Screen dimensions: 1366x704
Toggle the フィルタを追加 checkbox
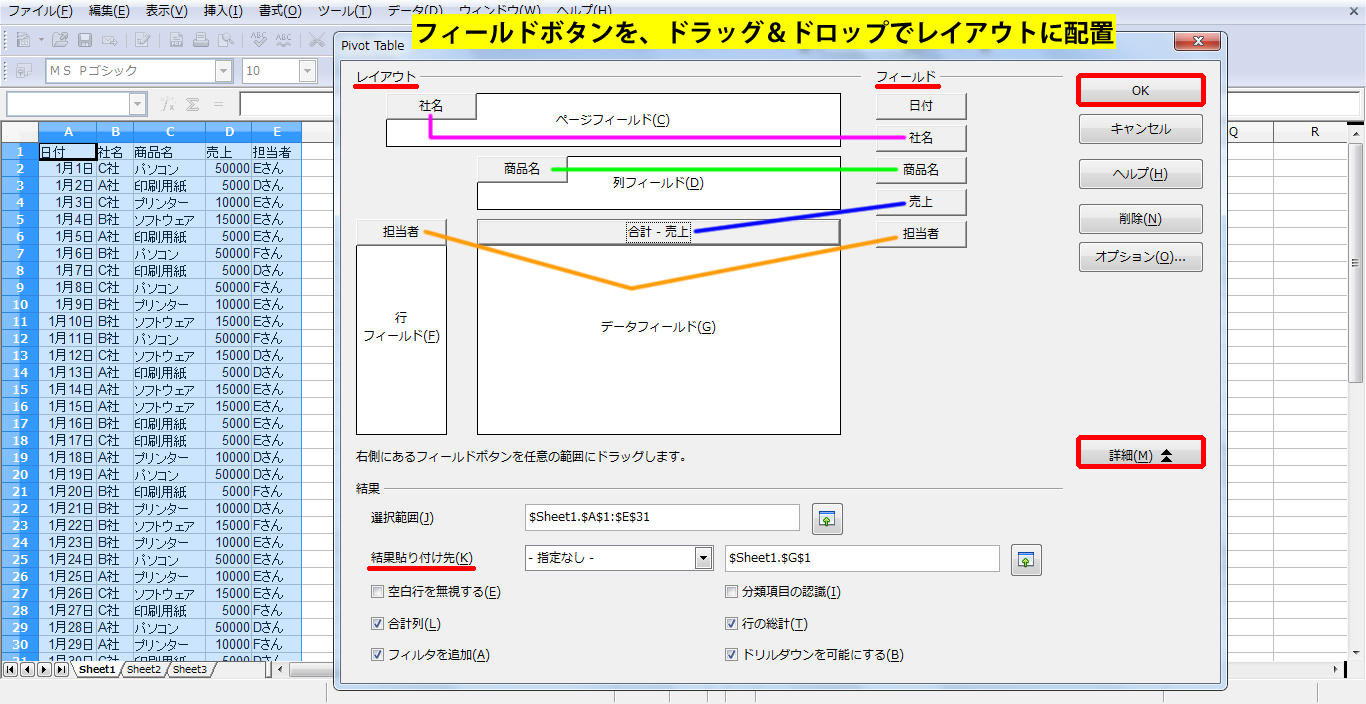click(x=377, y=655)
